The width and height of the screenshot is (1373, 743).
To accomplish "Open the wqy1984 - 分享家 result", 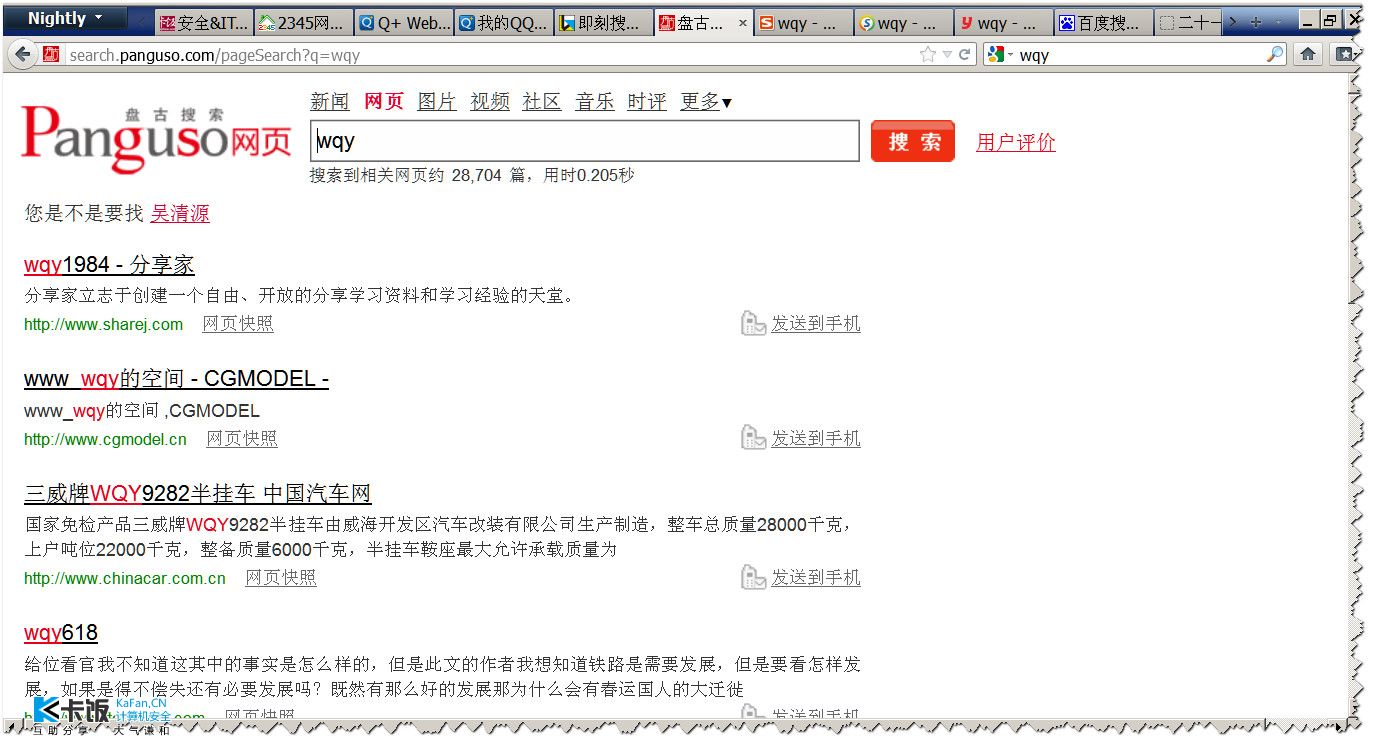I will click(x=109, y=265).
